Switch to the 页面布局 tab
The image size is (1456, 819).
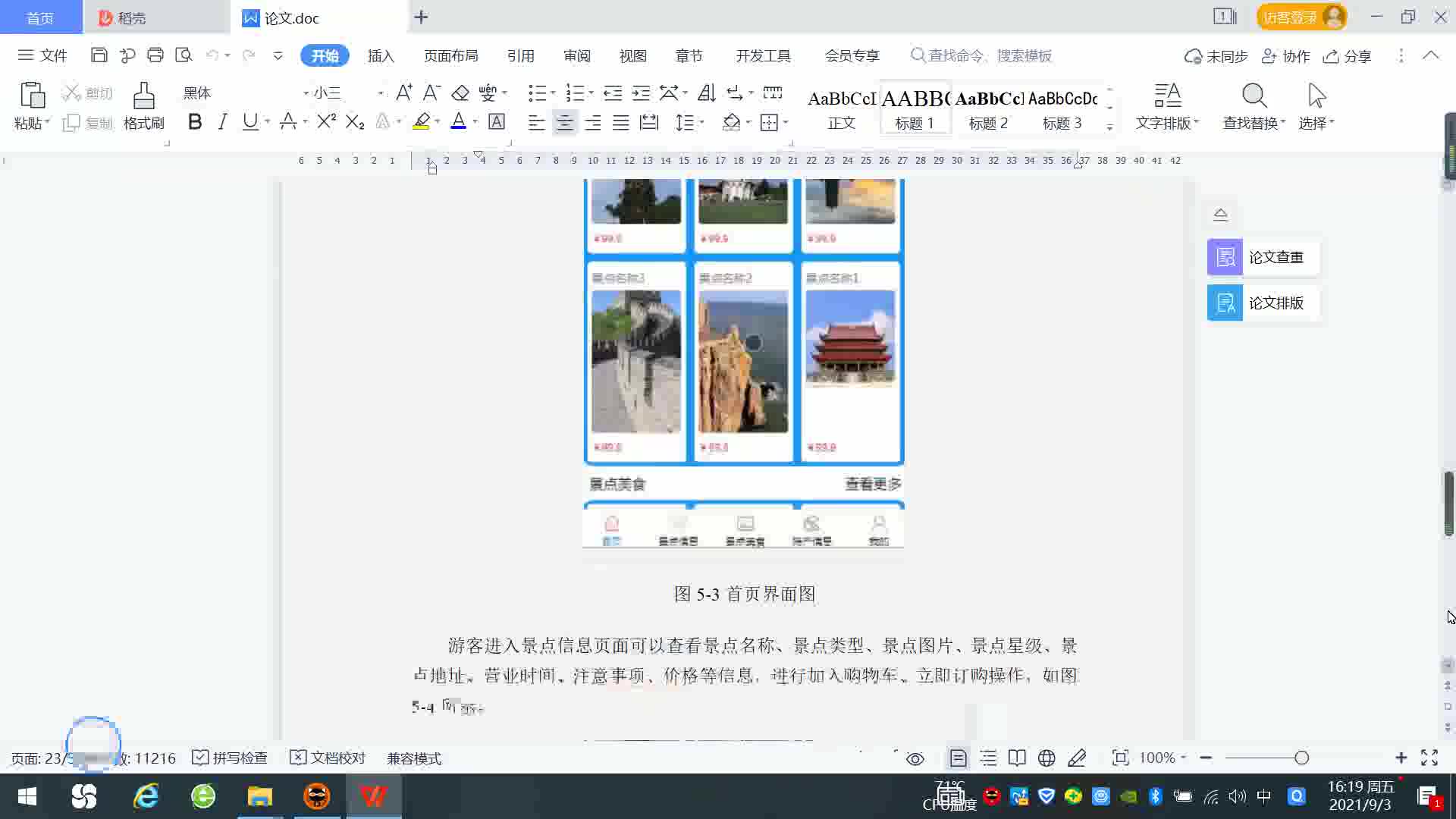[450, 56]
